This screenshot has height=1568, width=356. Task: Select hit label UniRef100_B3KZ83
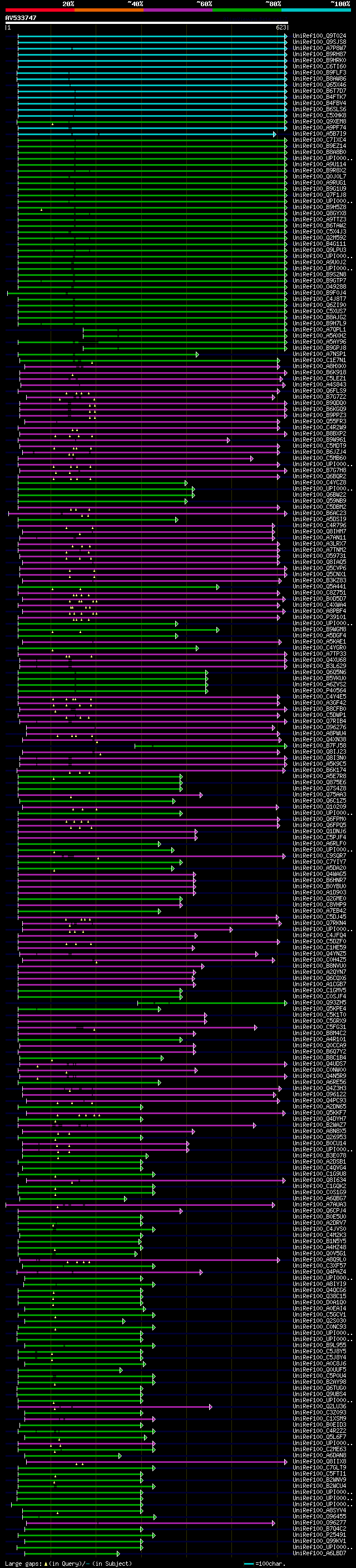click(x=319, y=581)
